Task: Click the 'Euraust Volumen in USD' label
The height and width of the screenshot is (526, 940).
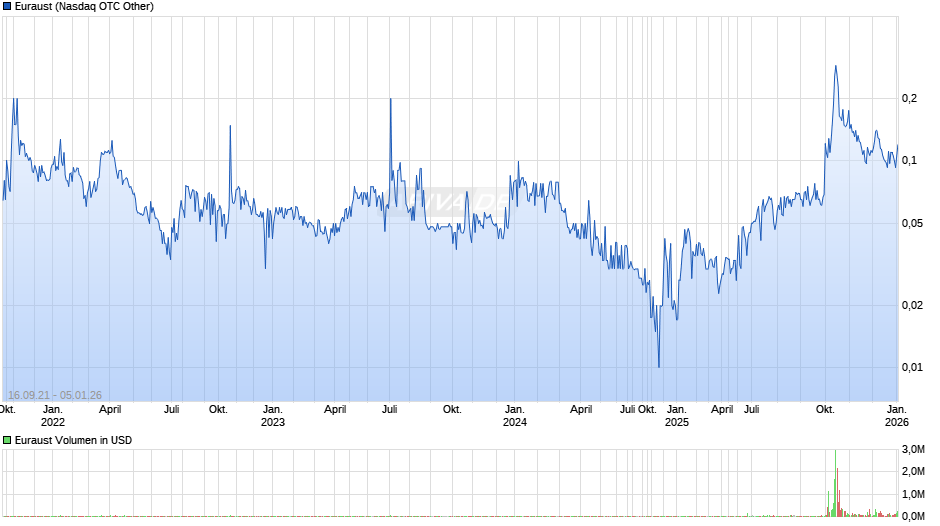Action: pos(73,440)
